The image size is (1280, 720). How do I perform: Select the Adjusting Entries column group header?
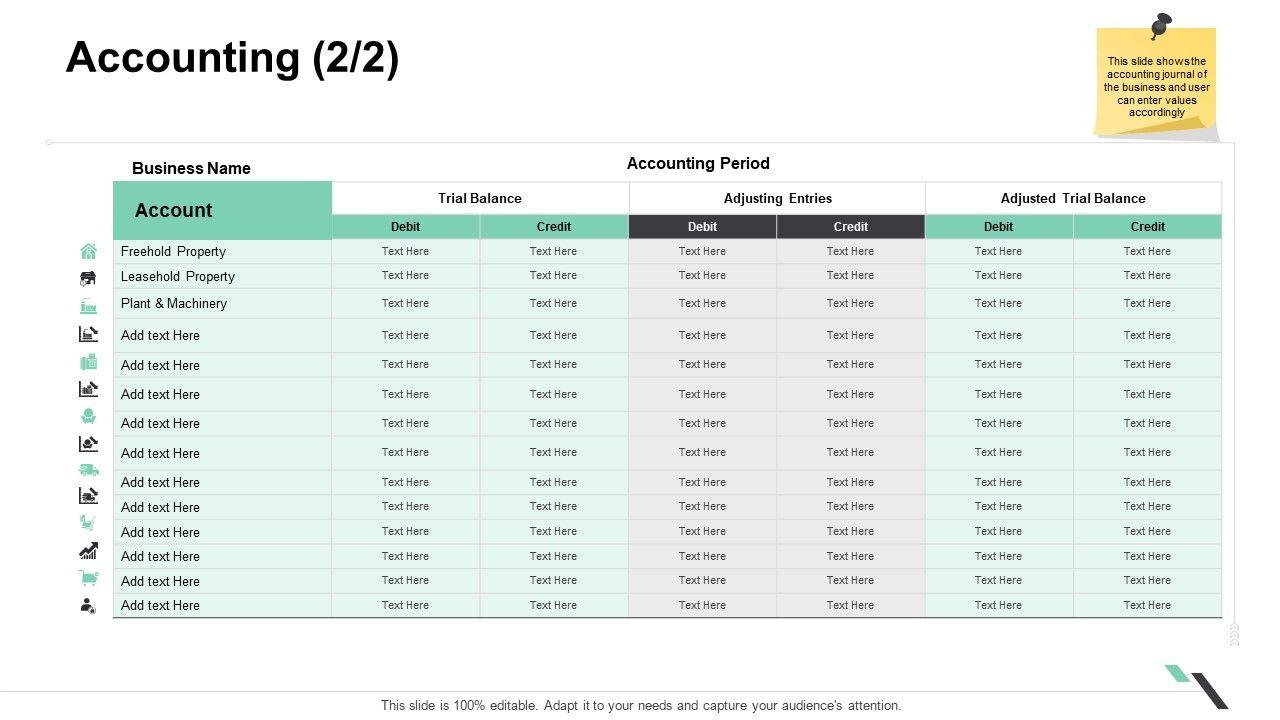pos(777,198)
